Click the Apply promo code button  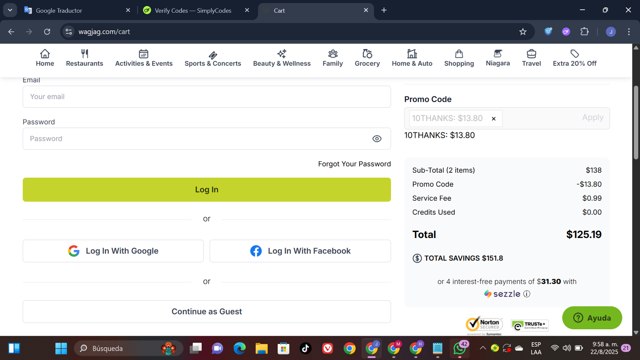(593, 118)
